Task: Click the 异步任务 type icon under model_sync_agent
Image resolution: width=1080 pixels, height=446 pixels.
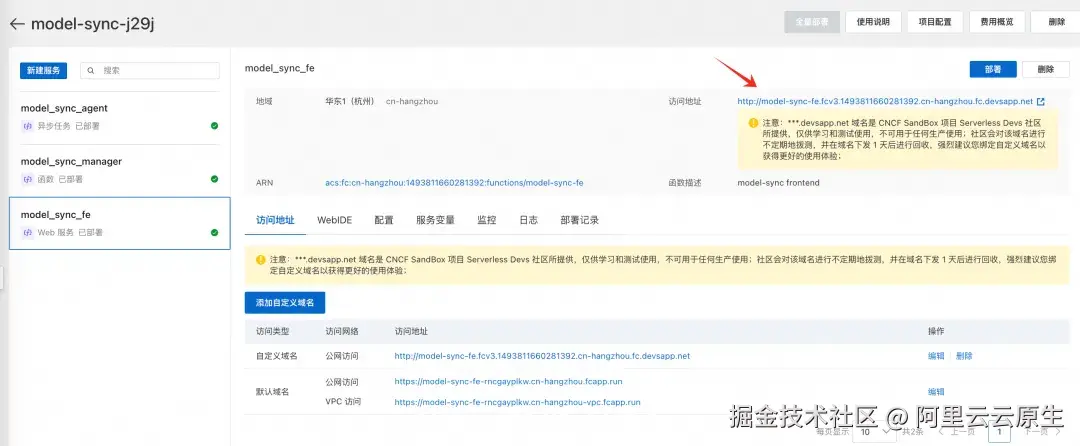Action: (28, 127)
